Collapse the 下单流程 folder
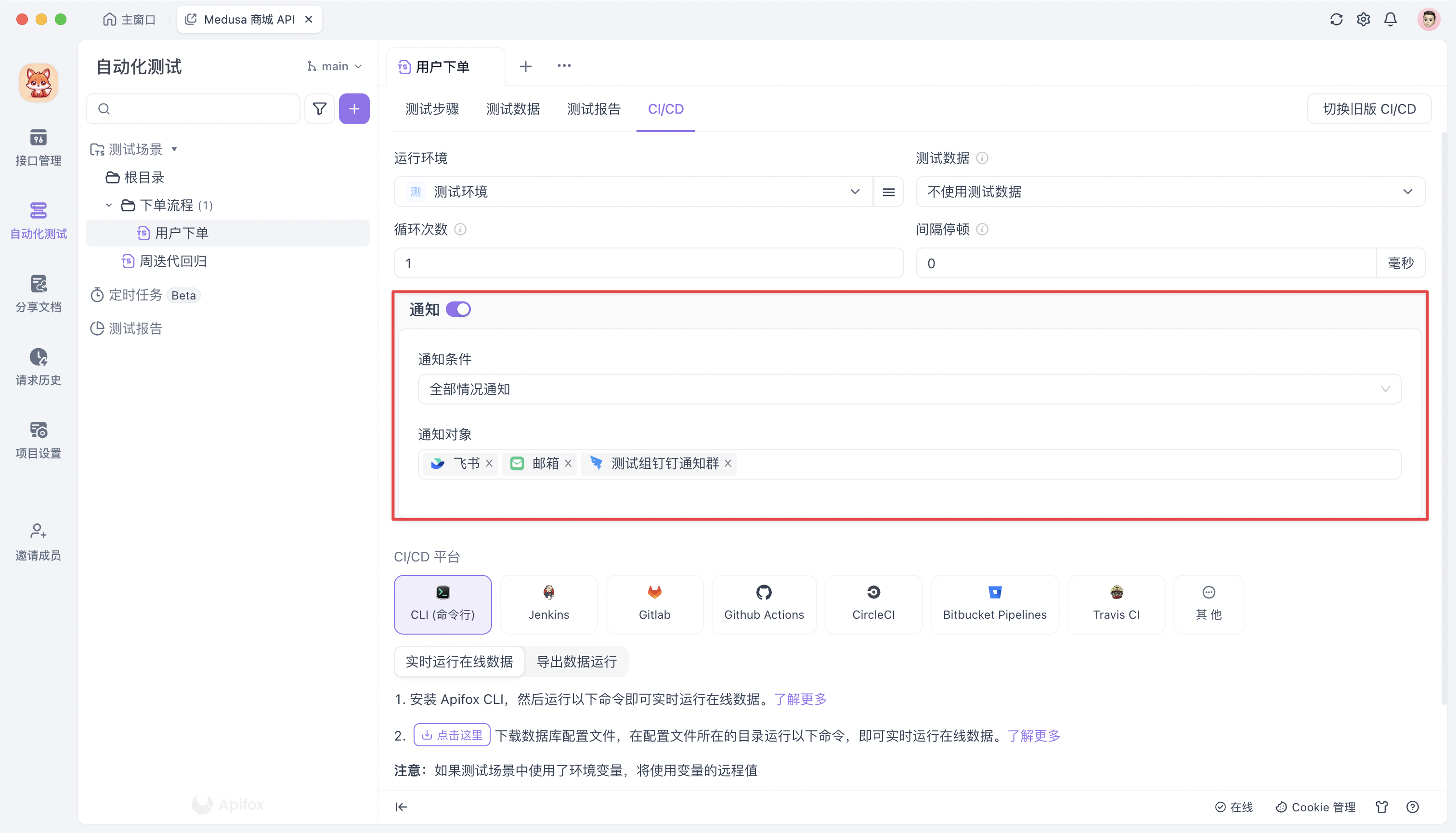This screenshot has height=833, width=1456. click(x=109, y=205)
